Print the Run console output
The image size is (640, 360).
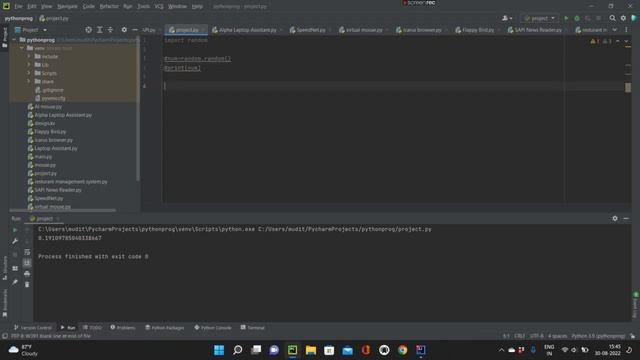(27, 273)
